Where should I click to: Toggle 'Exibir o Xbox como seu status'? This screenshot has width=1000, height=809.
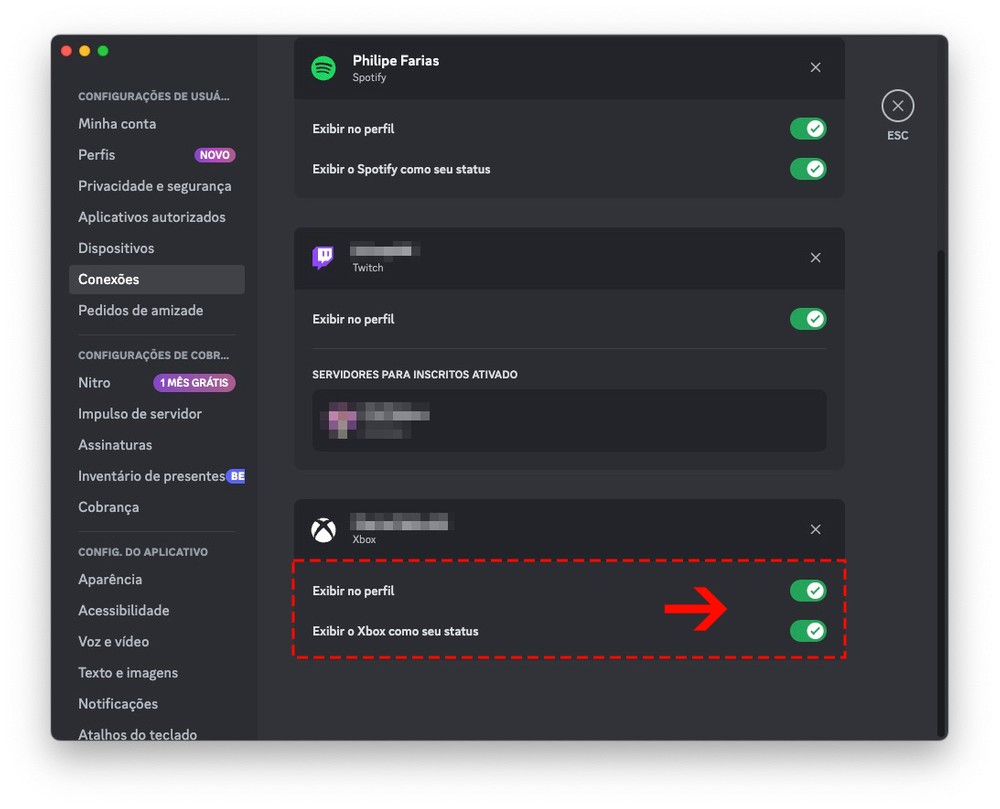pyautogui.click(x=808, y=631)
